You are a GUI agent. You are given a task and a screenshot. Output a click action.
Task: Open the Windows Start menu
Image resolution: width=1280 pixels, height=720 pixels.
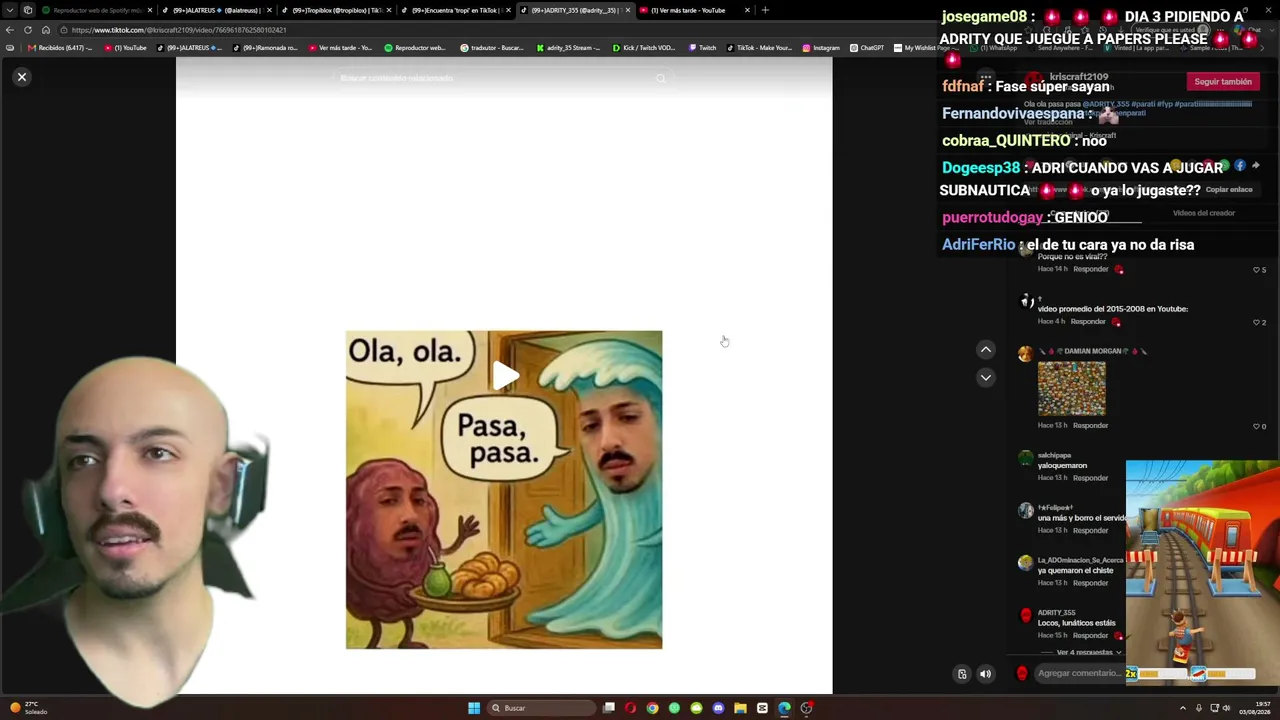coord(474,708)
